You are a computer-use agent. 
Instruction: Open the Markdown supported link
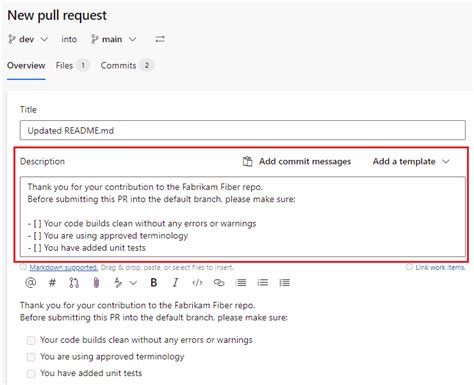tap(63, 267)
